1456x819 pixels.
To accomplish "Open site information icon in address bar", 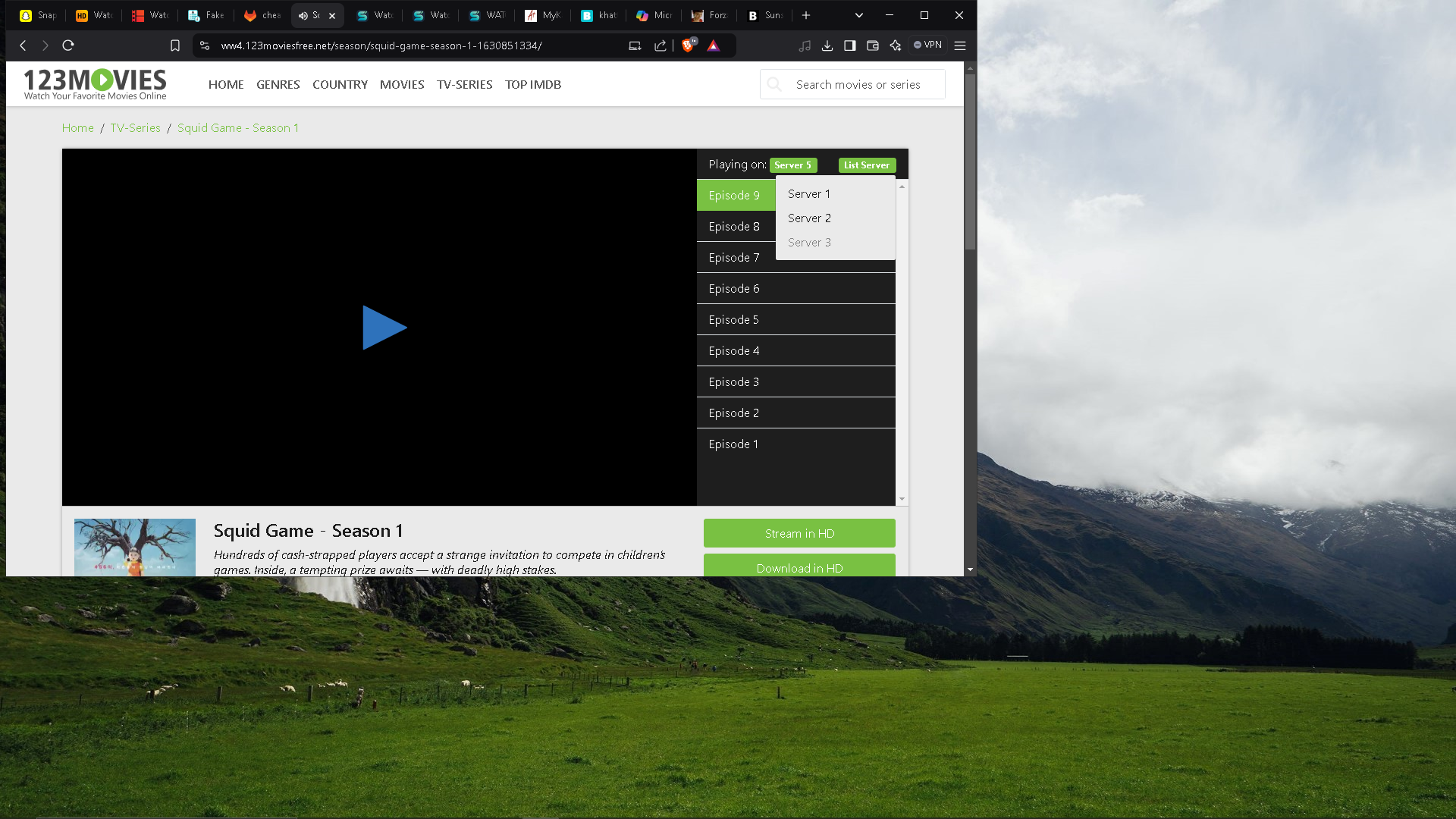I will 205,45.
